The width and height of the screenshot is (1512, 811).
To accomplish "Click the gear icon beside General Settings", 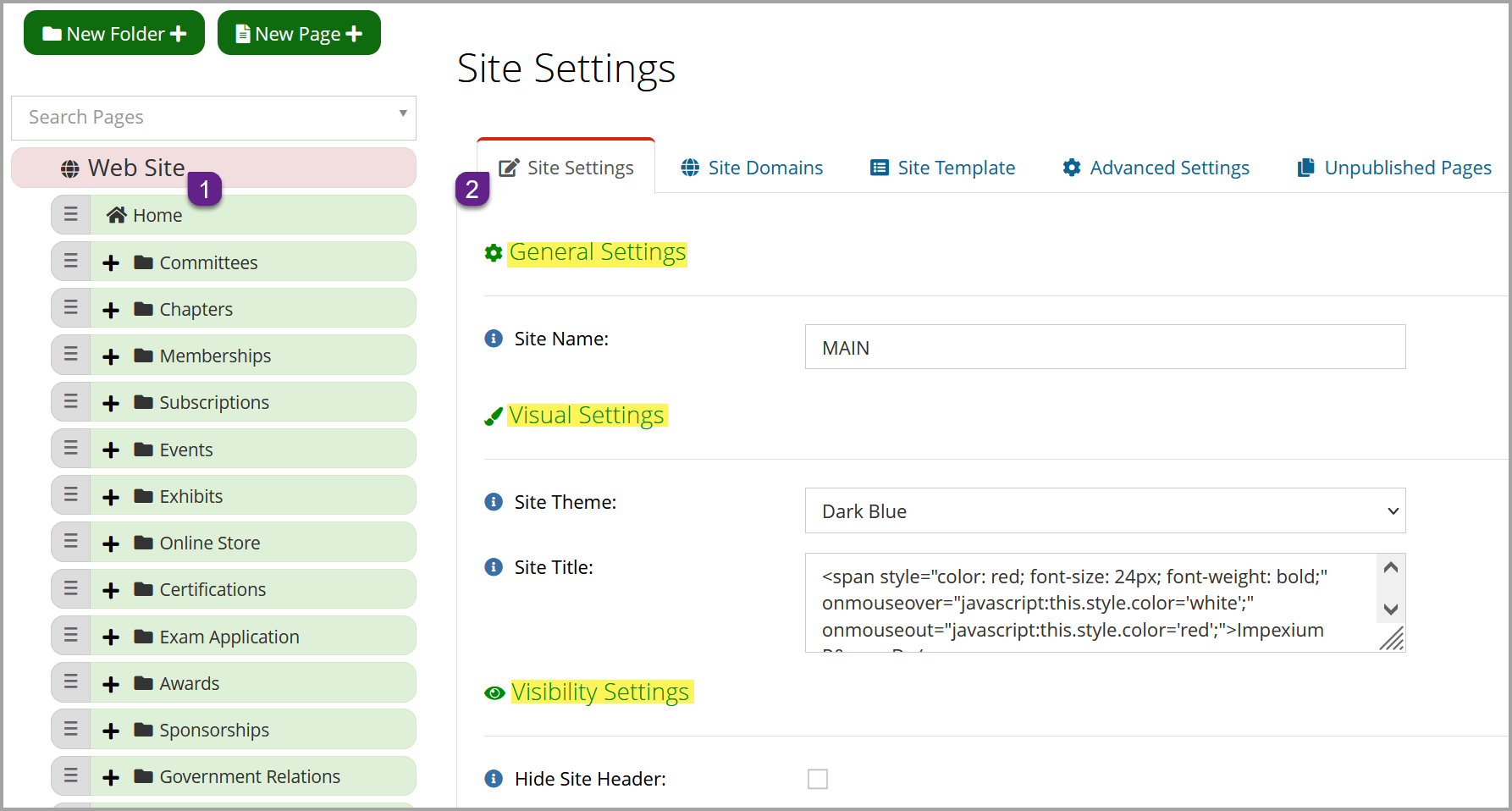I will click(x=494, y=253).
